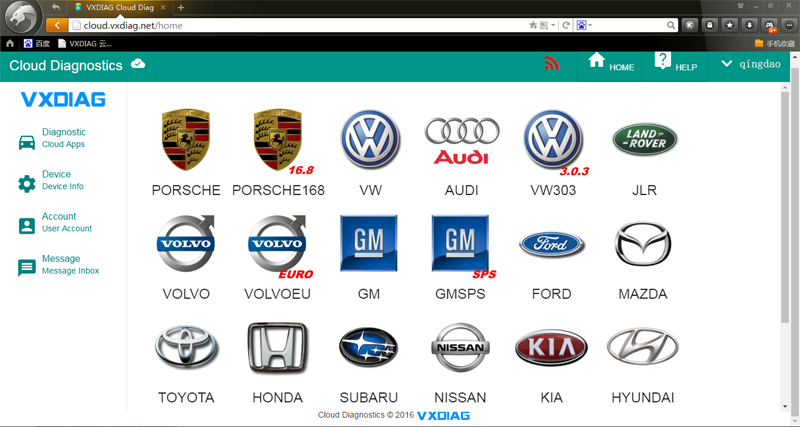This screenshot has height=427, width=800.
Task: Click the browser download arrow icon
Action: [749, 25]
